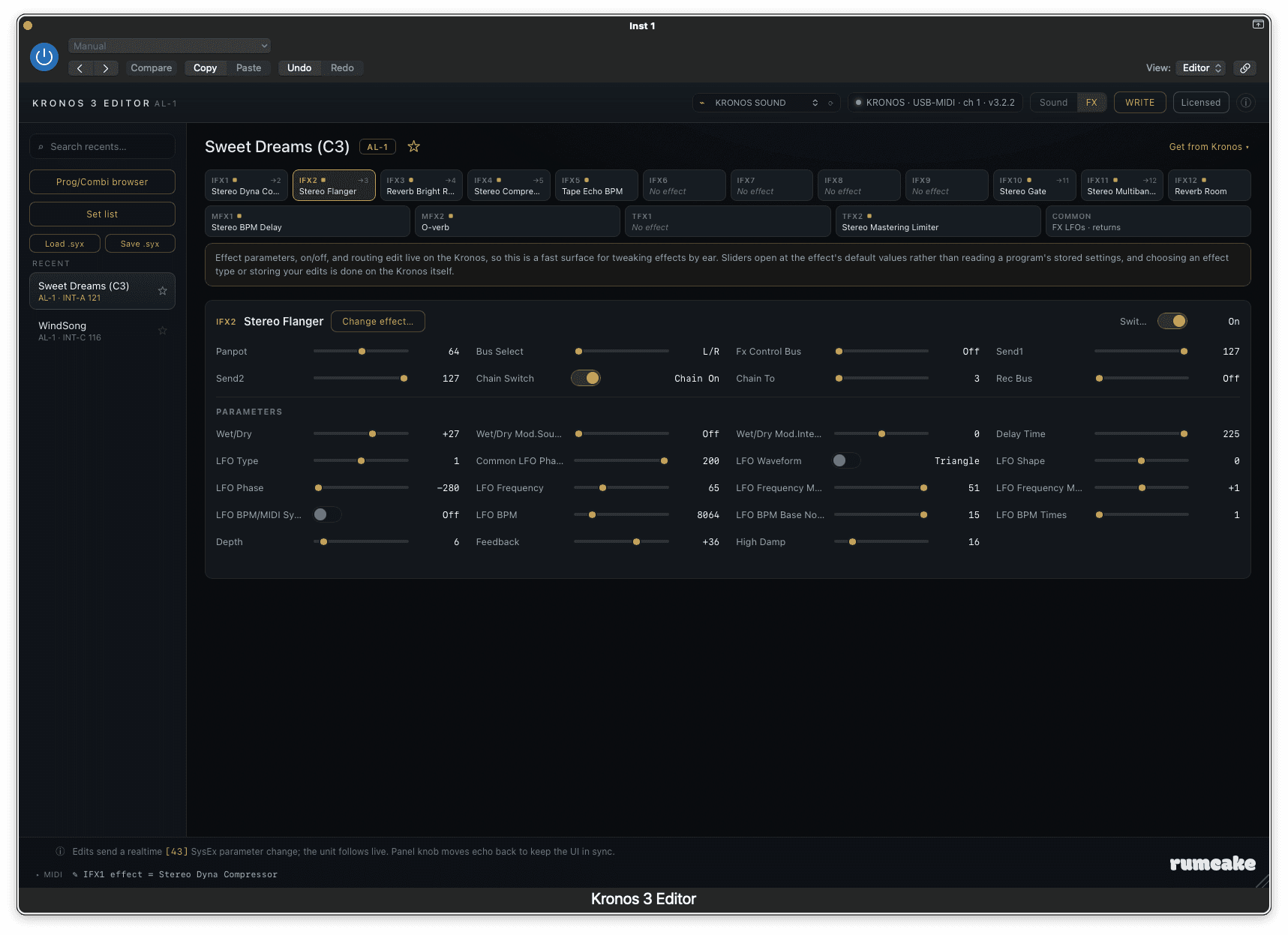Screen dimensions: 1288x935
Task: Click AL-1 badge beside program title
Action: tap(377, 147)
